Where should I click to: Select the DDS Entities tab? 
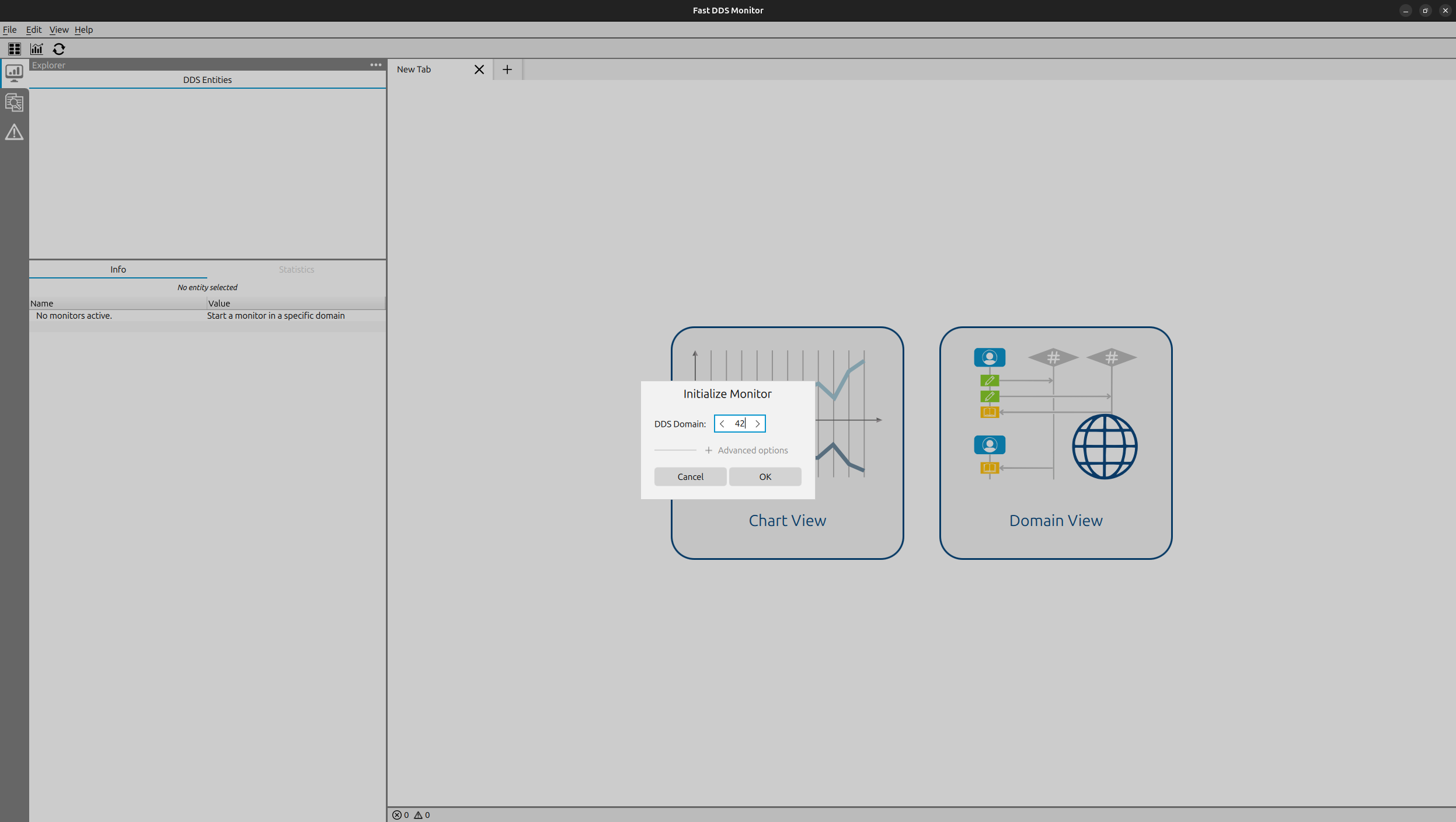click(x=207, y=79)
